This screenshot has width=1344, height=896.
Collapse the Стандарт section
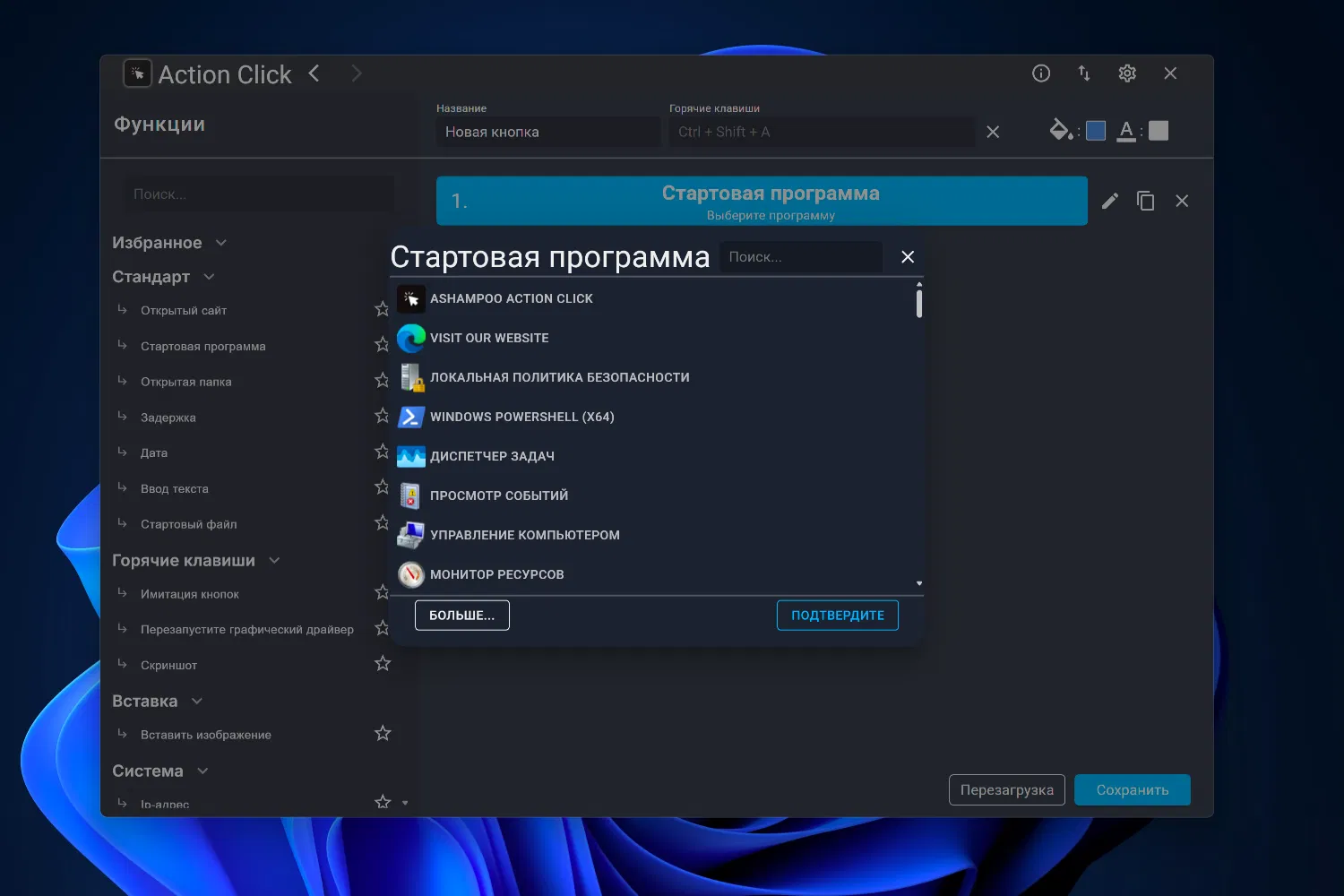coord(209,277)
